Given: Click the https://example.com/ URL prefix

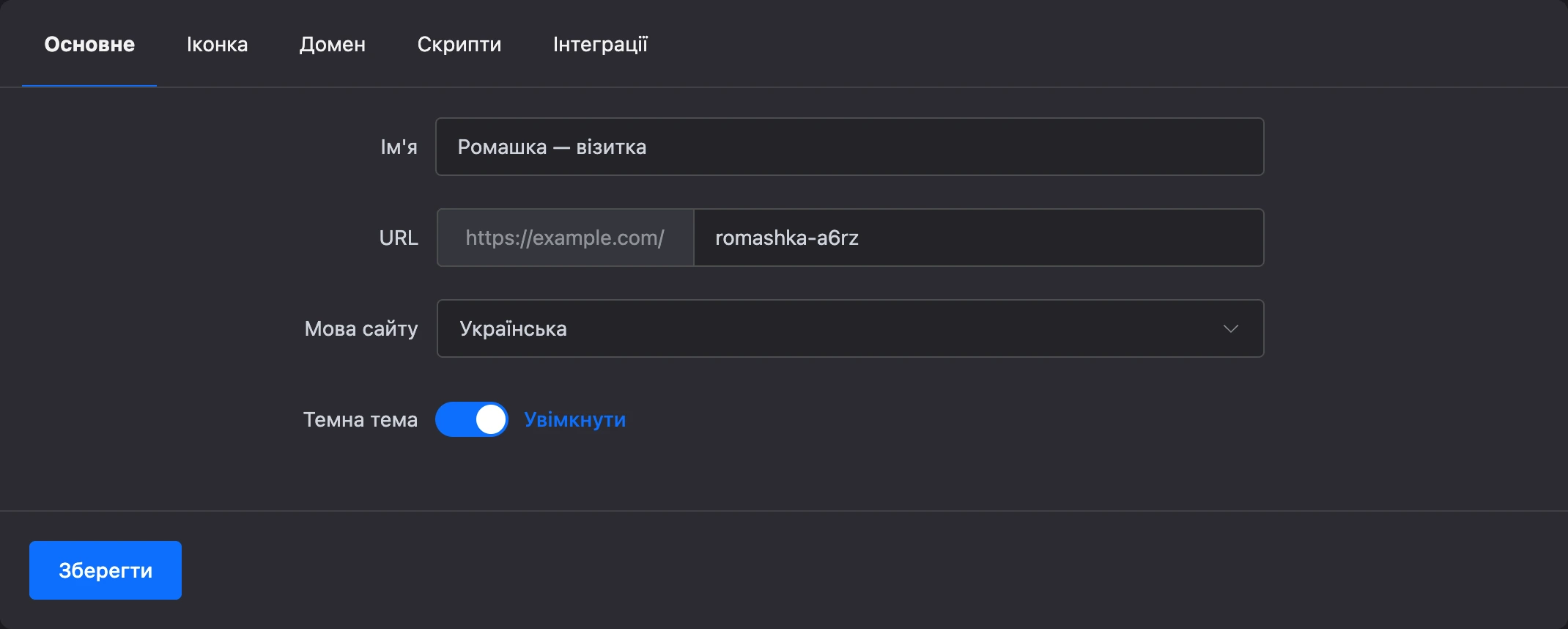Looking at the screenshot, I should 565,238.
